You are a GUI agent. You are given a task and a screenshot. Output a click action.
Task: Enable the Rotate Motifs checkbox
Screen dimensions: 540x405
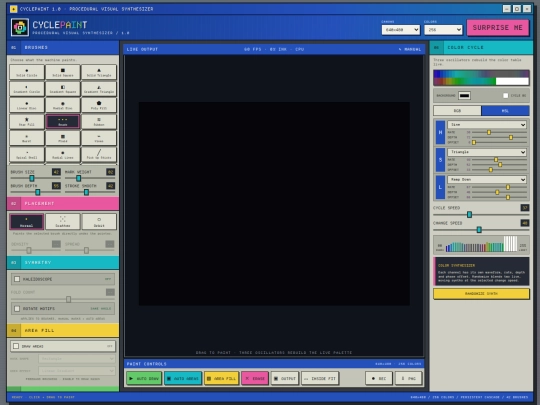click(x=17, y=309)
